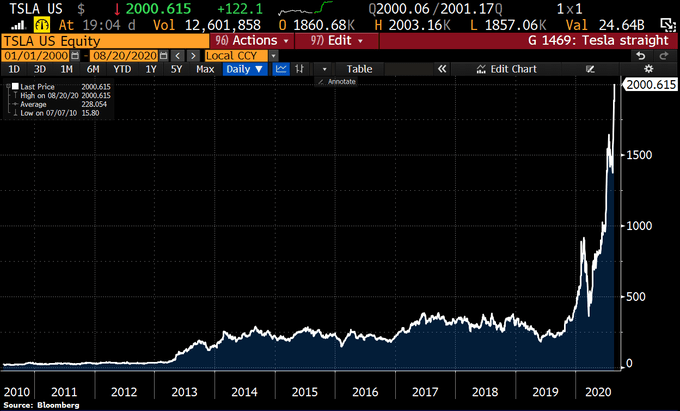Open the Daily periodicity dropdown
This screenshot has height=411, width=680.
[x=244, y=69]
